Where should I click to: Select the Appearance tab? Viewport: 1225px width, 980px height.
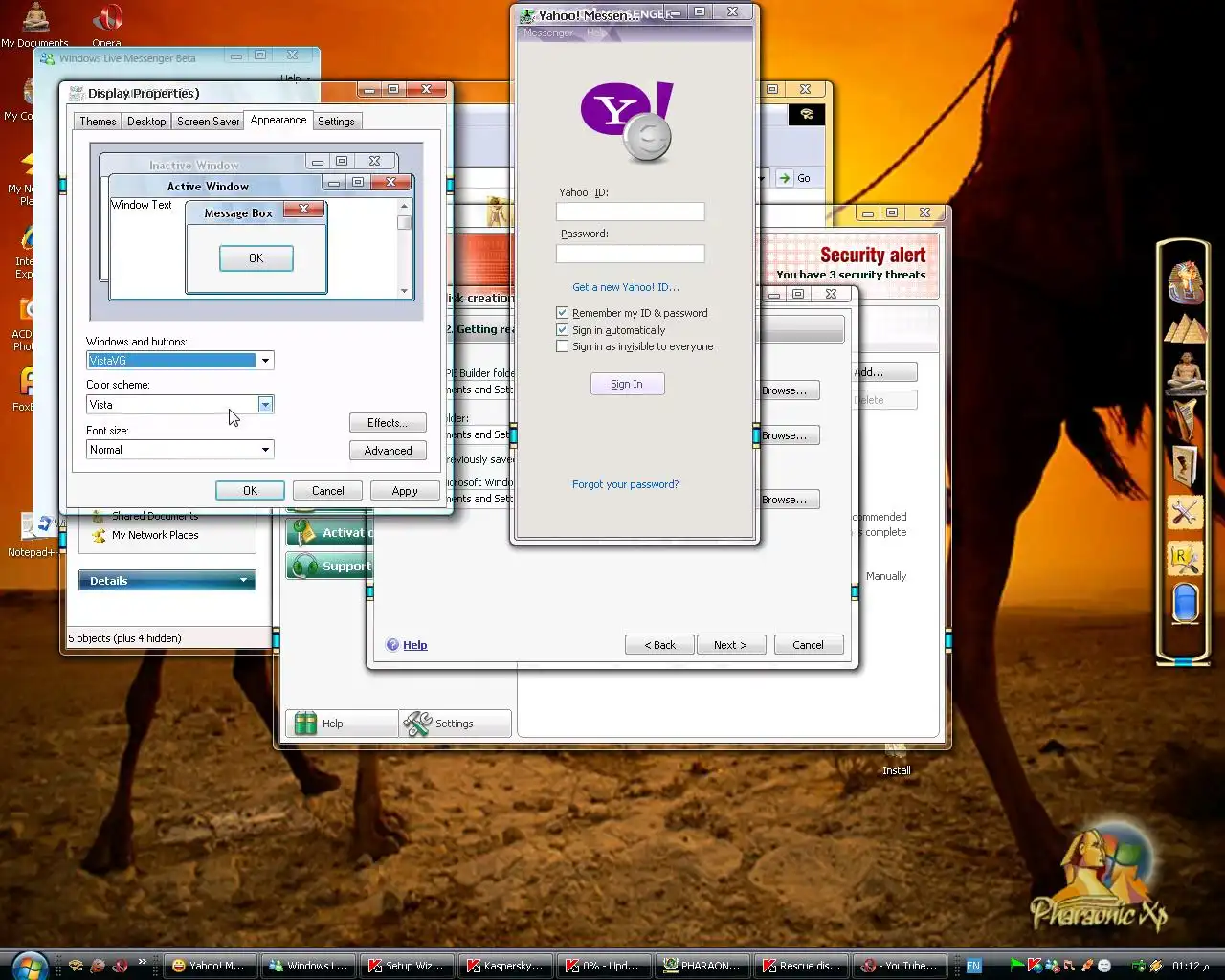pos(278,120)
